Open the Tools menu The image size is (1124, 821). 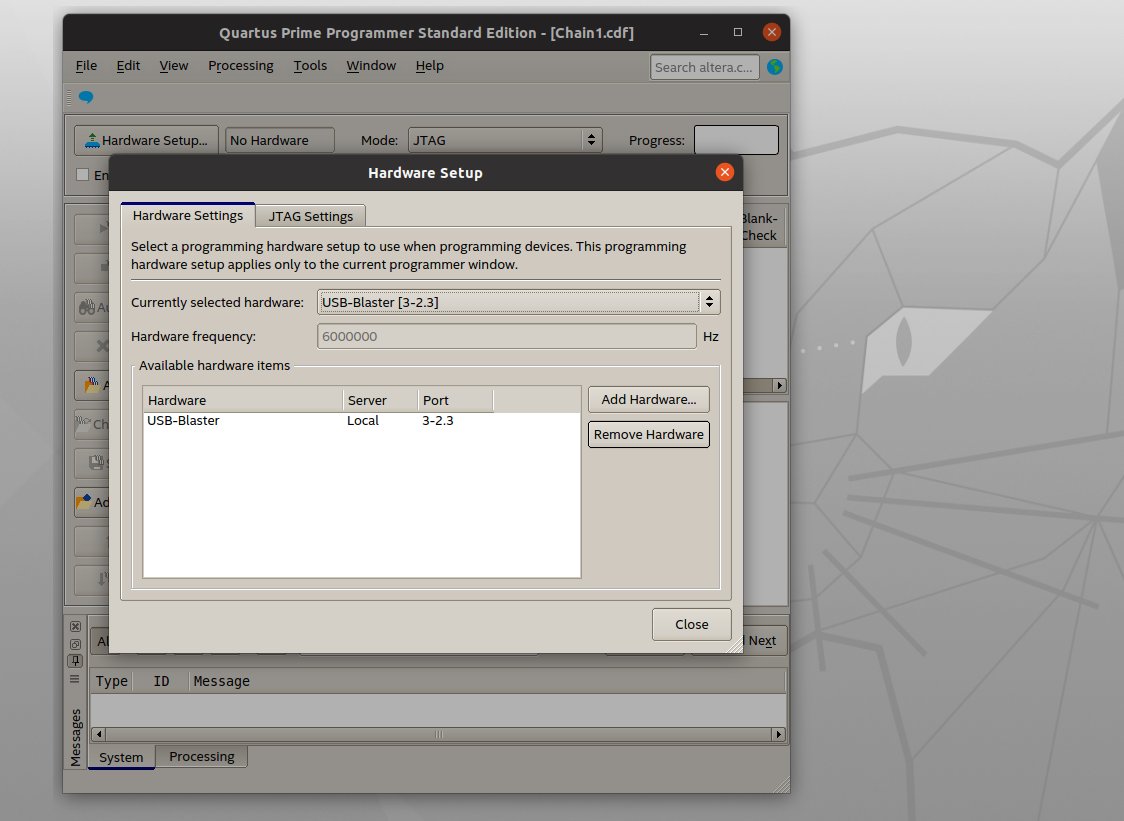[310, 65]
